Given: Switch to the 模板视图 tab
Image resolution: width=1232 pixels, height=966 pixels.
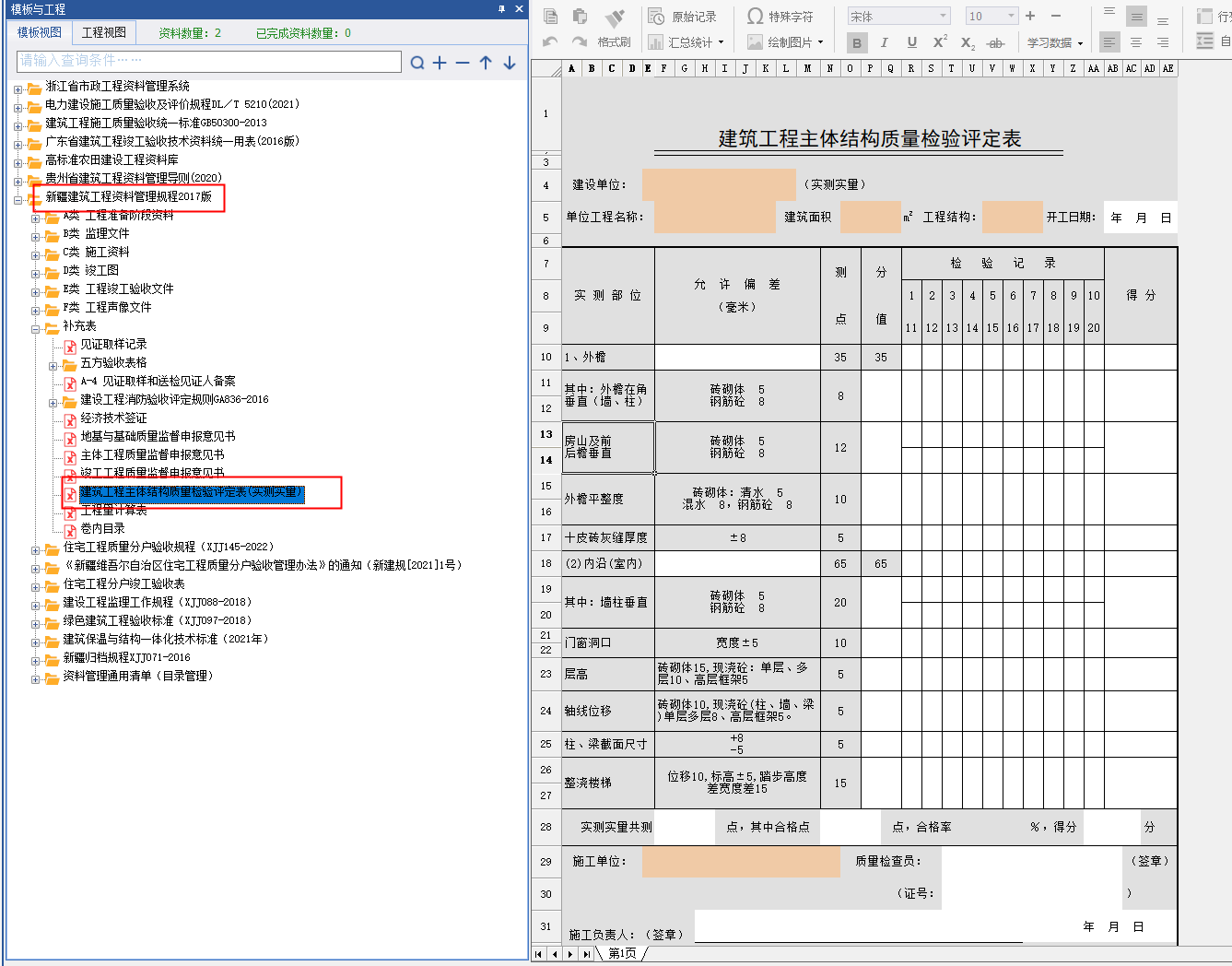Looking at the screenshot, I should (40, 32).
